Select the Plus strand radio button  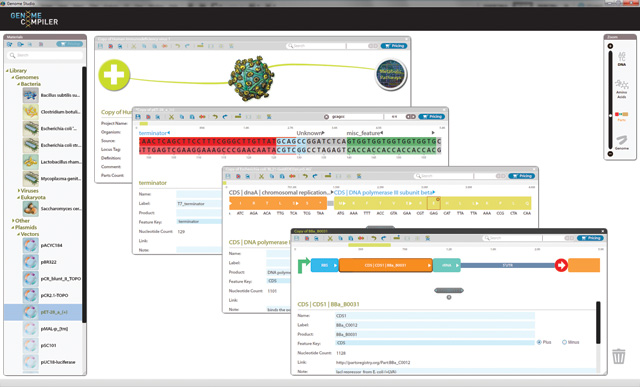coord(539,342)
